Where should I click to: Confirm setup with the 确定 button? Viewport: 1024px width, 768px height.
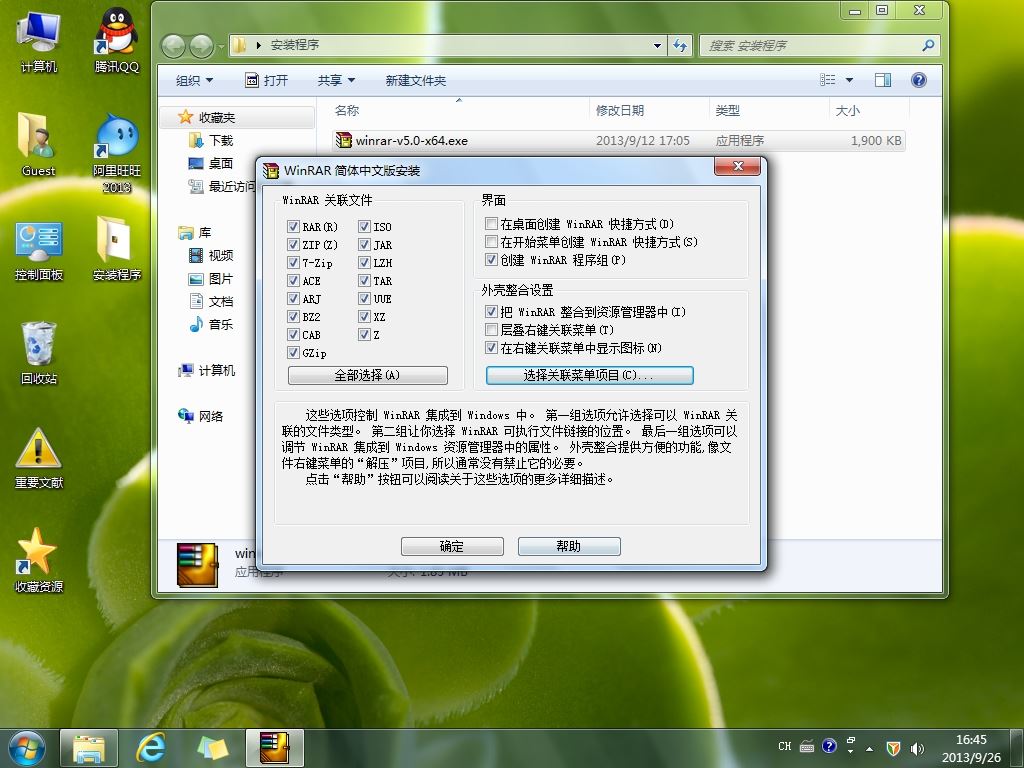point(452,546)
